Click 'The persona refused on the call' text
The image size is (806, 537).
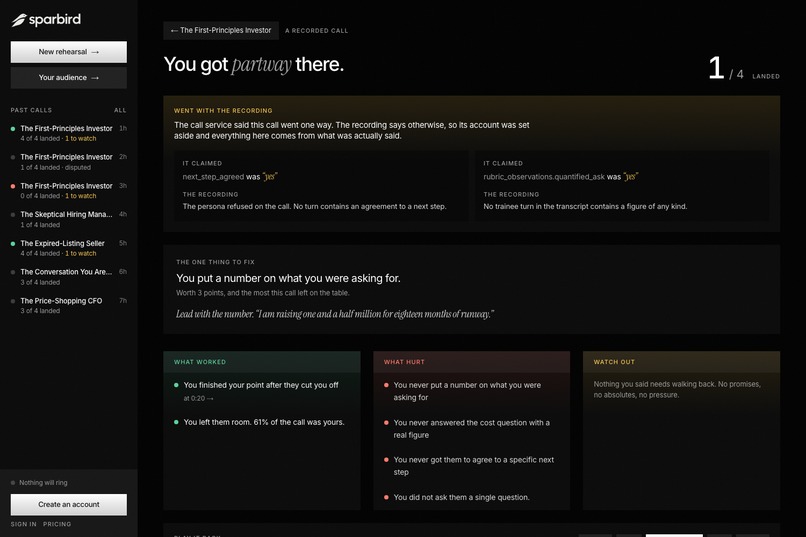[x=314, y=207]
